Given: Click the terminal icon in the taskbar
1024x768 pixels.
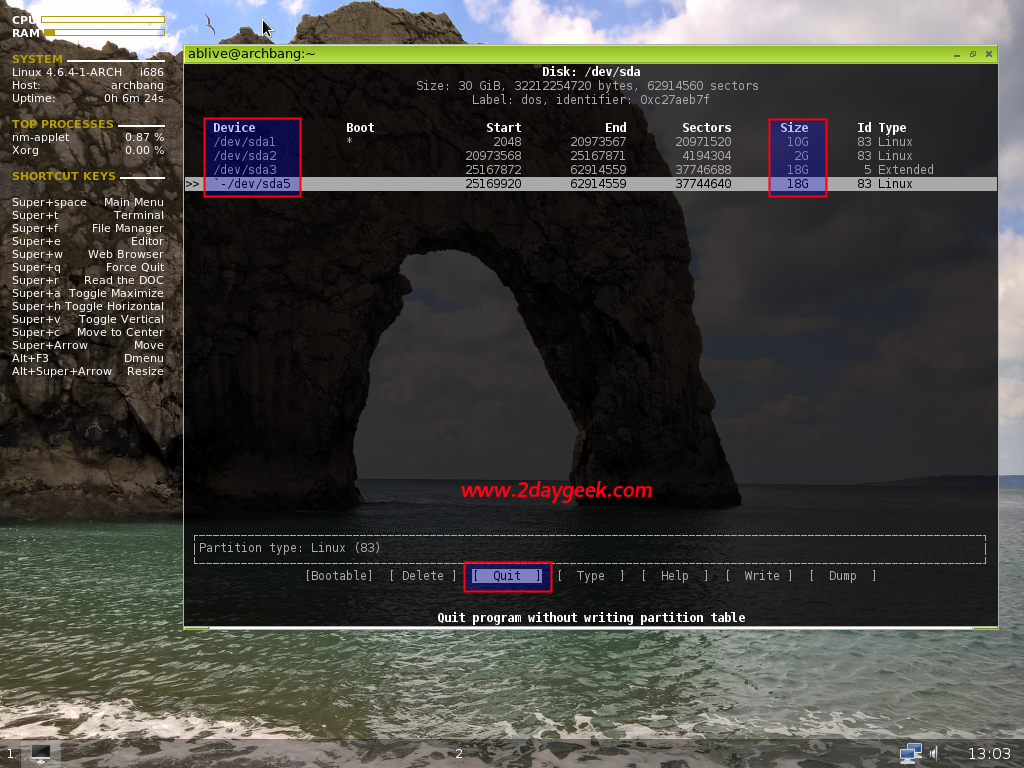Looking at the screenshot, I should pyautogui.click(x=40, y=753).
